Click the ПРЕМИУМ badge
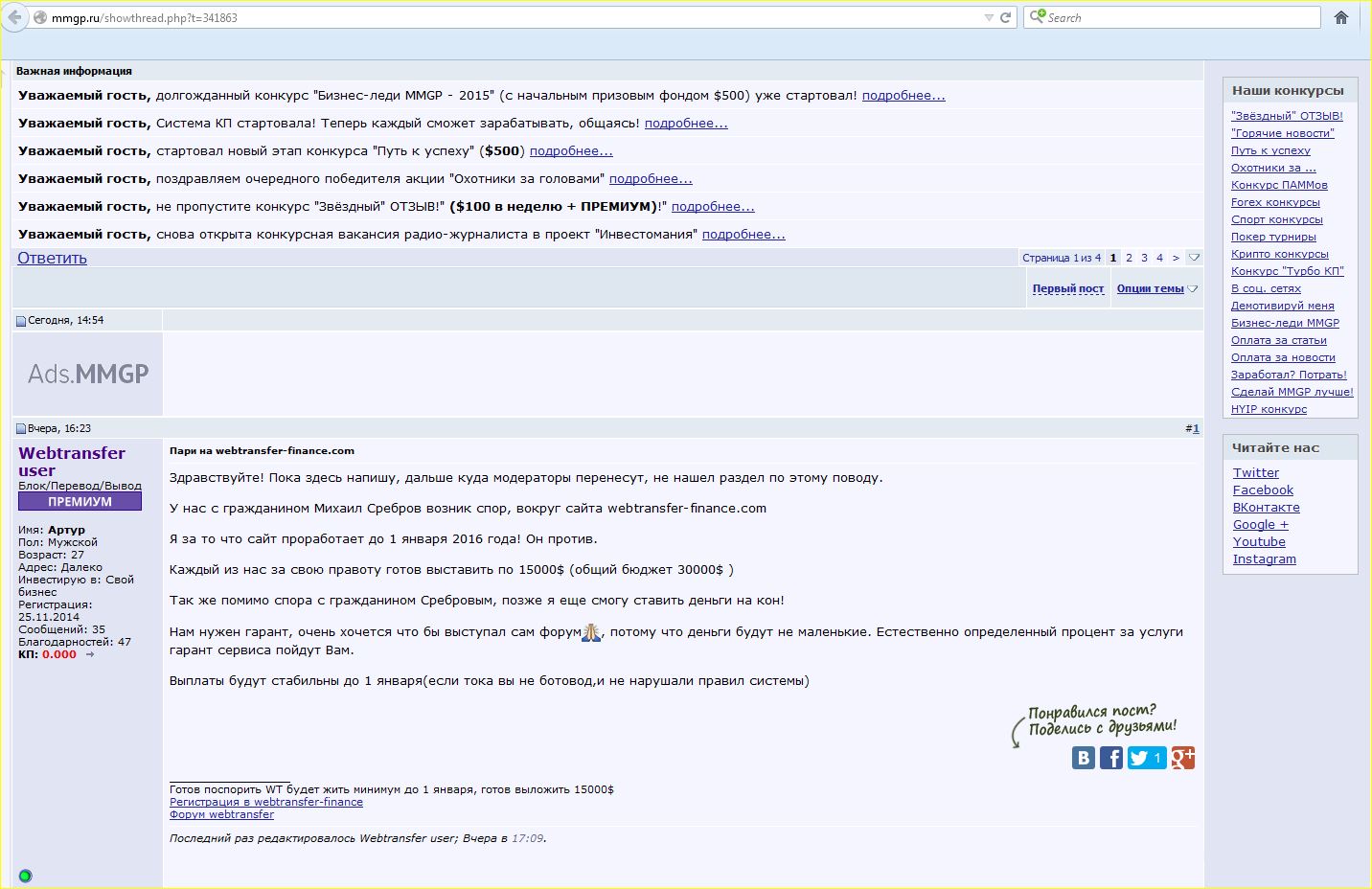Screen dimensions: 1372x889 click(80, 501)
